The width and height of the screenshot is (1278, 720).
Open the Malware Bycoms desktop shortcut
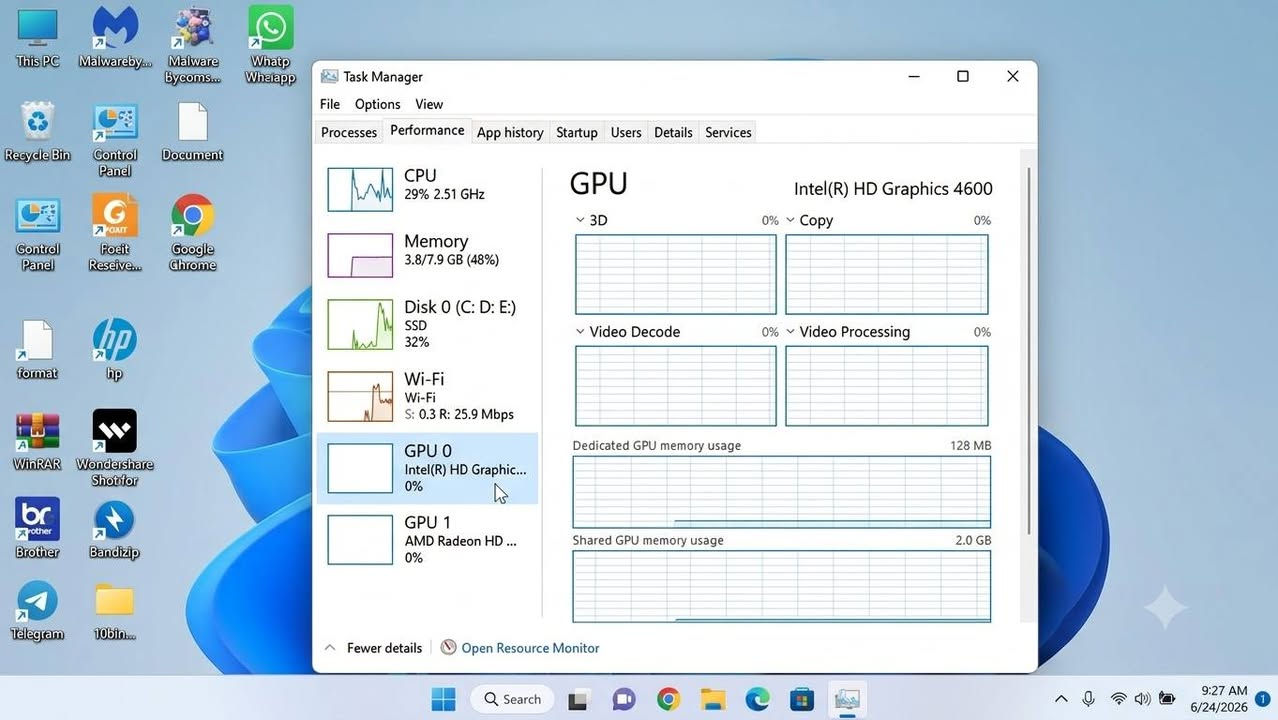coord(193,44)
